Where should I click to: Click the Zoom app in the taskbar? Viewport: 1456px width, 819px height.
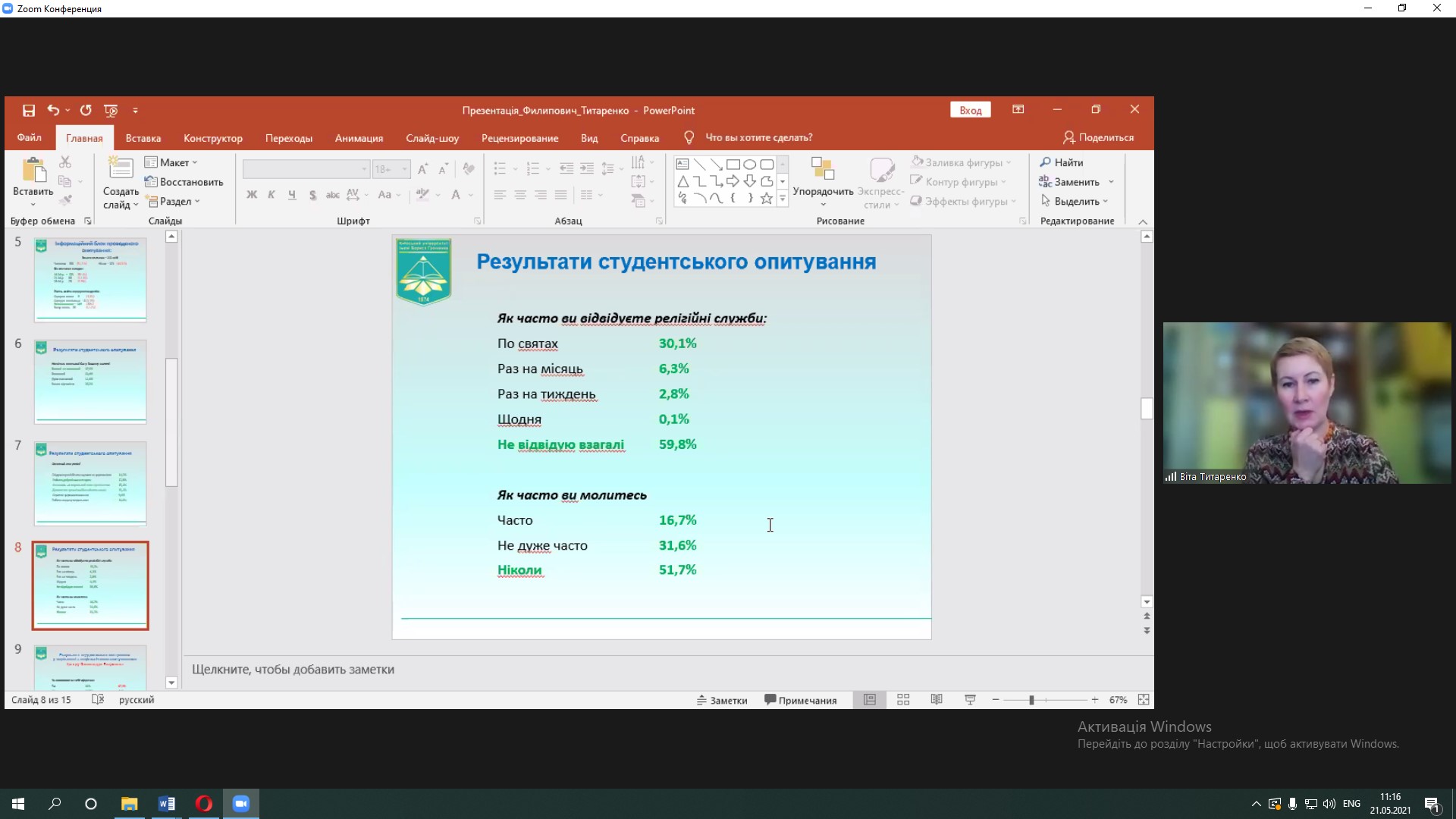241,804
